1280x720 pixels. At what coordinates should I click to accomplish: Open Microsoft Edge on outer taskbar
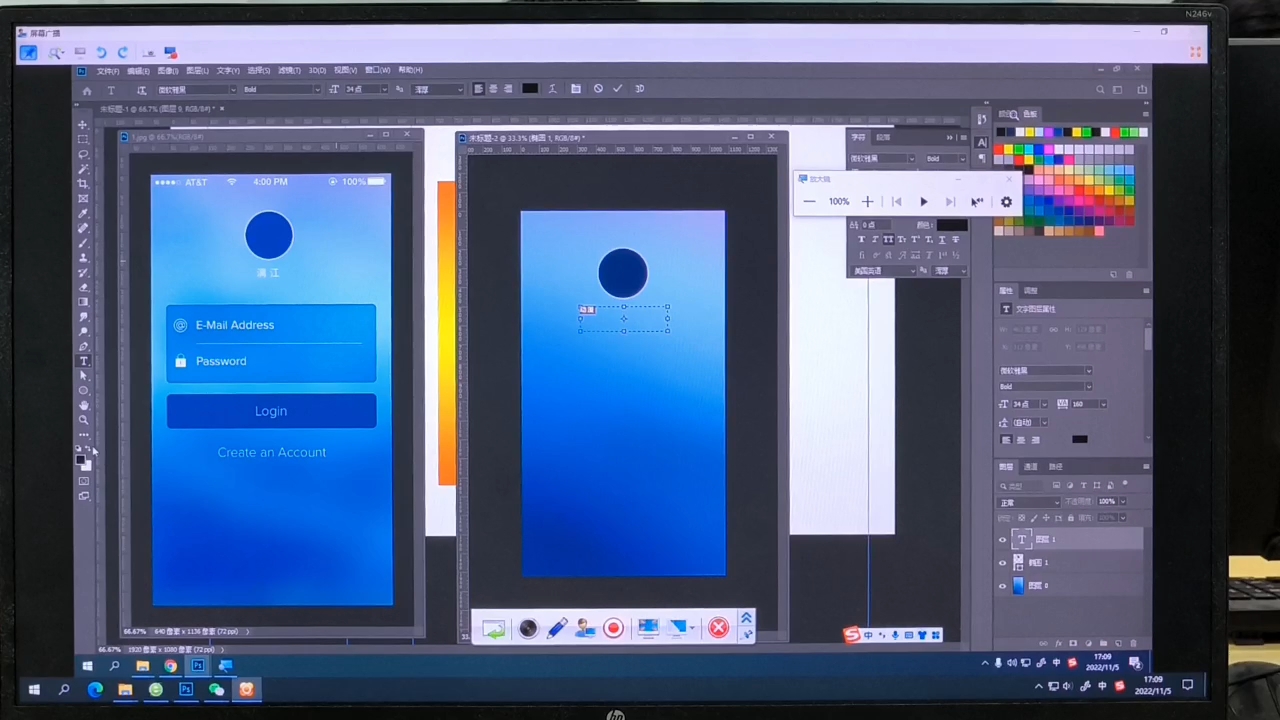click(x=95, y=689)
